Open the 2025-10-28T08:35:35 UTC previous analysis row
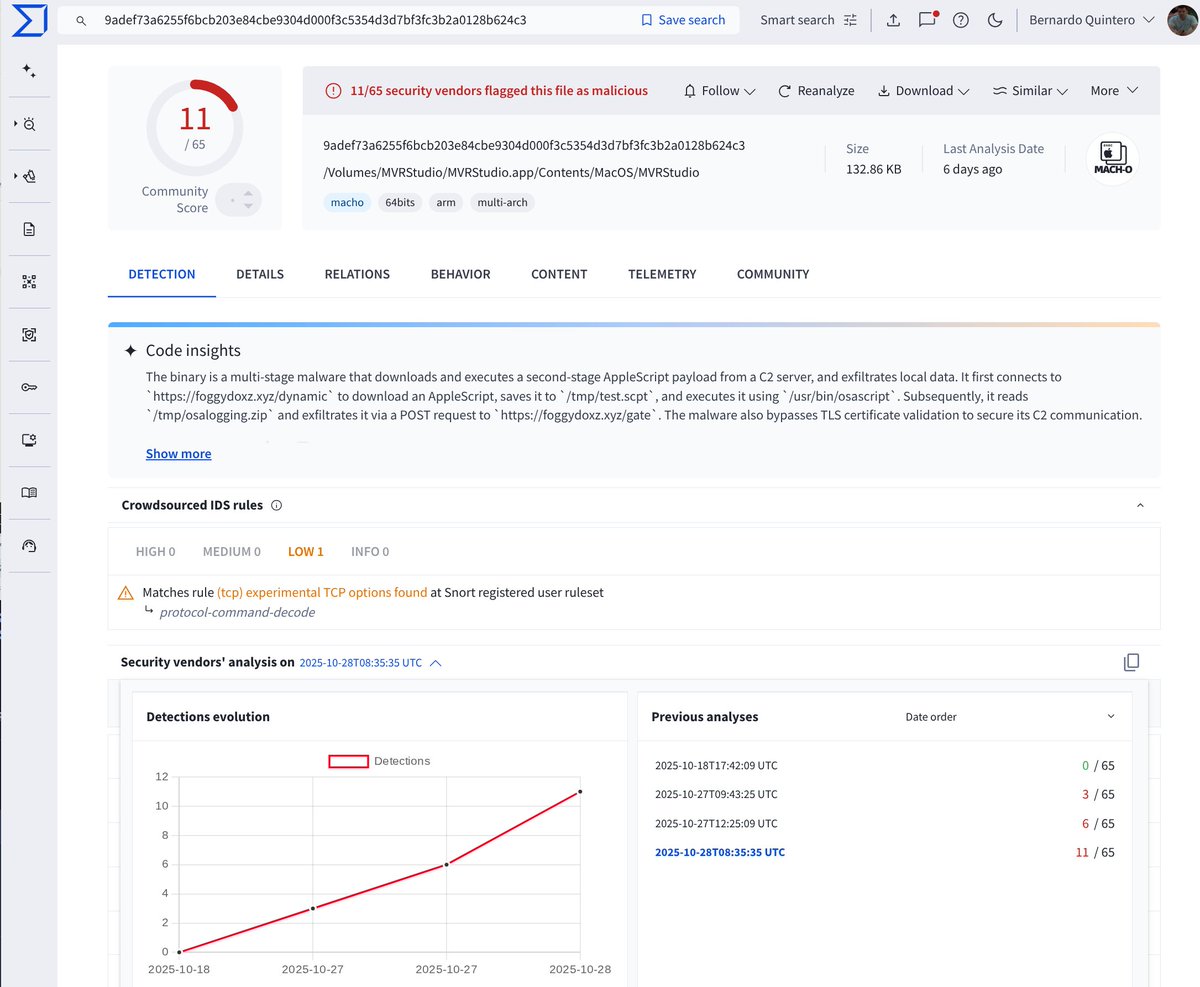The height and width of the screenshot is (987, 1200). pos(884,853)
